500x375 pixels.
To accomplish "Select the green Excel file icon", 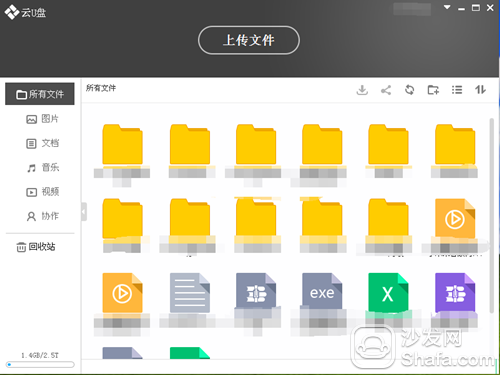I will (388, 293).
